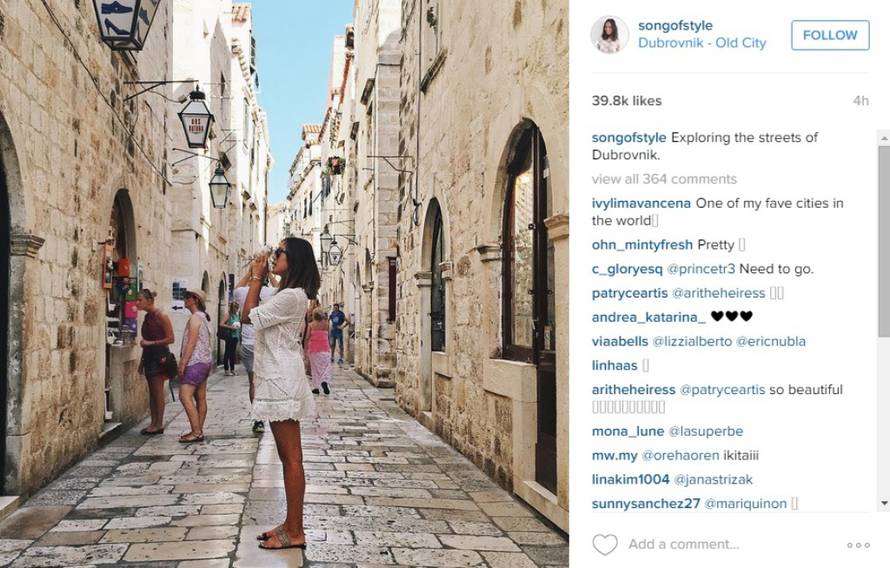Viewport: 890px width, 568px height.
Task: Click the 39.8k likes count
Action: (x=627, y=101)
